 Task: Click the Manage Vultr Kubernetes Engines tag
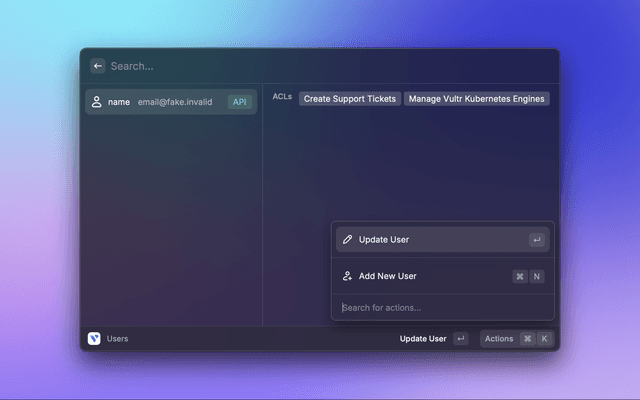coord(477,99)
